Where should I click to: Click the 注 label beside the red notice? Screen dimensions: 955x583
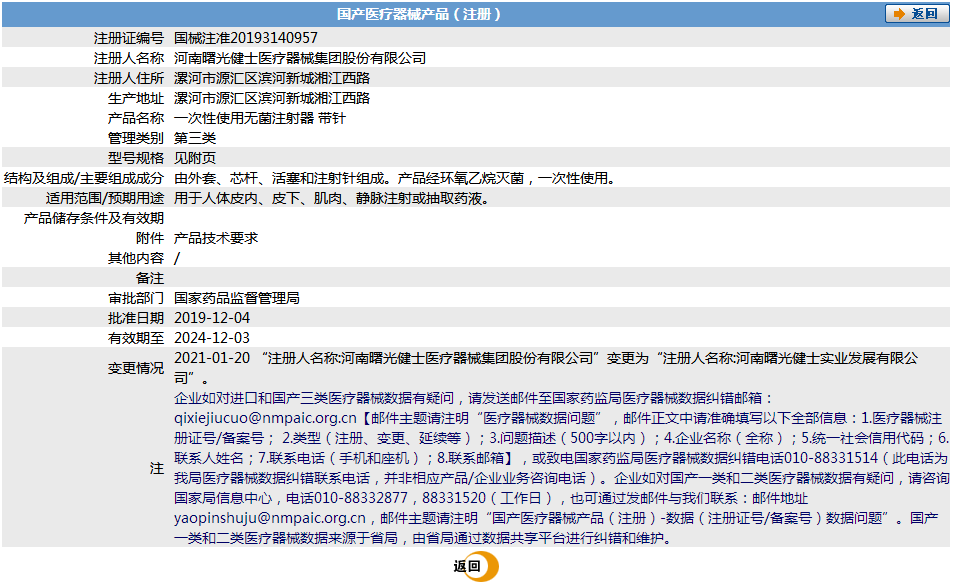[x=157, y=468]
